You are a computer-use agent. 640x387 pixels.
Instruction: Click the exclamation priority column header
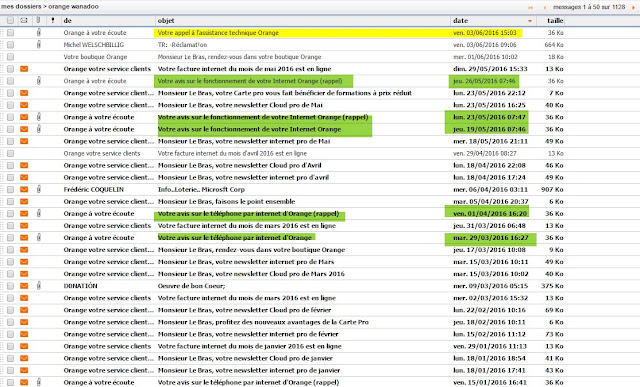(52, 20)
